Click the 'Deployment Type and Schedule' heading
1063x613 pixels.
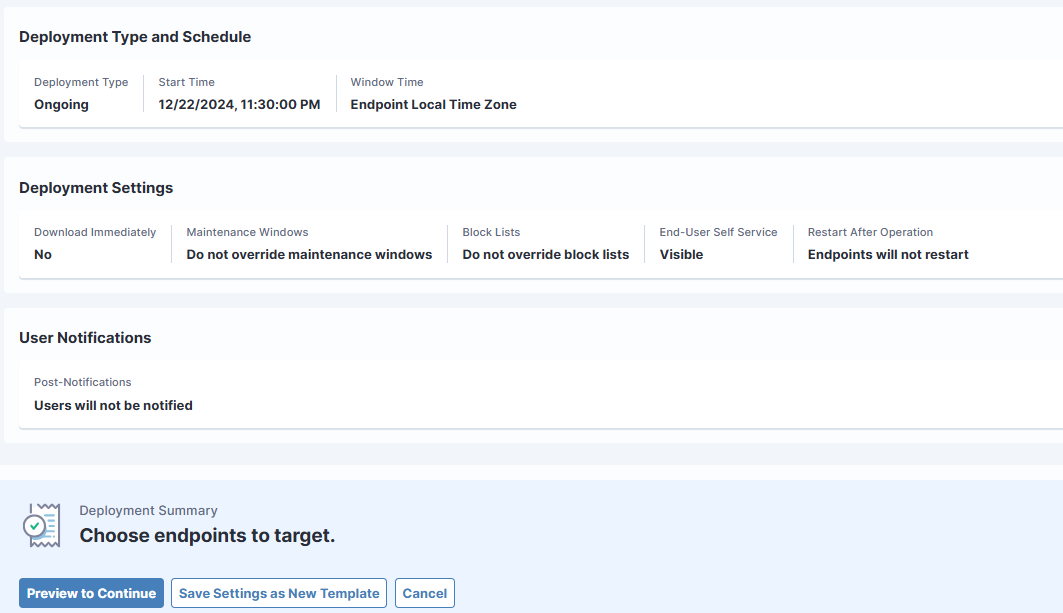pos(135,37)
